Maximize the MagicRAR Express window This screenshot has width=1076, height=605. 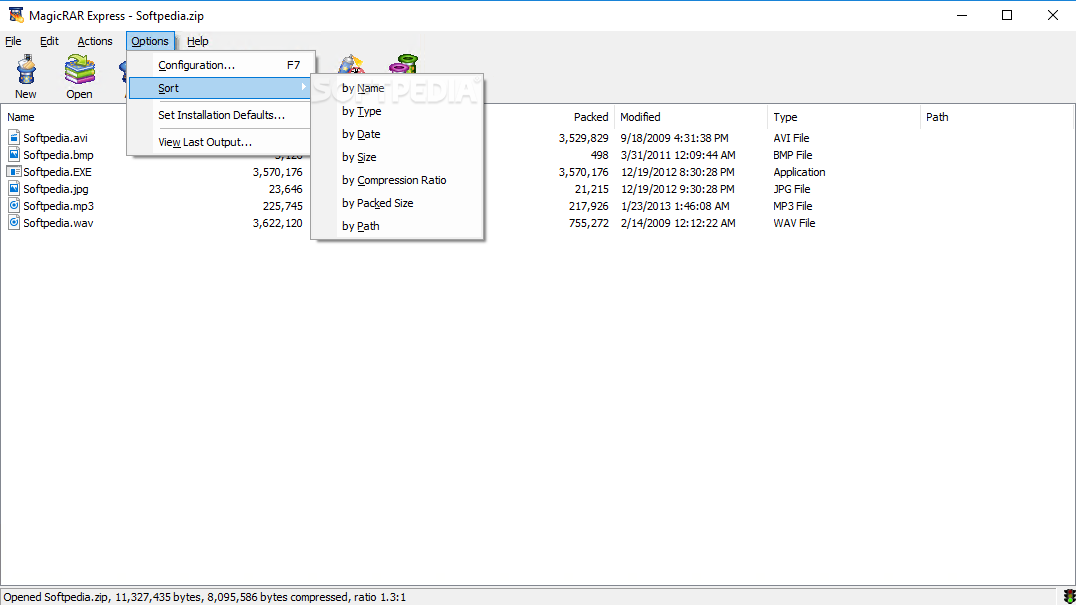tap(1007, 15)
